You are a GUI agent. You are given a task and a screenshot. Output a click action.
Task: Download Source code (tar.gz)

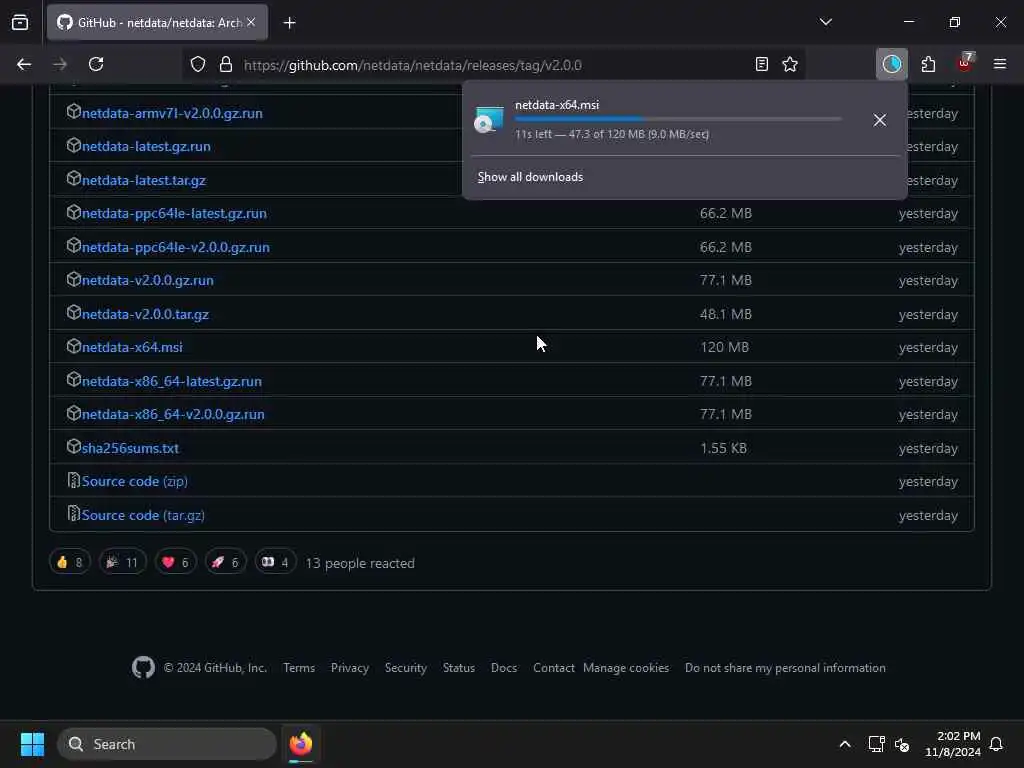tap(143, 515)
